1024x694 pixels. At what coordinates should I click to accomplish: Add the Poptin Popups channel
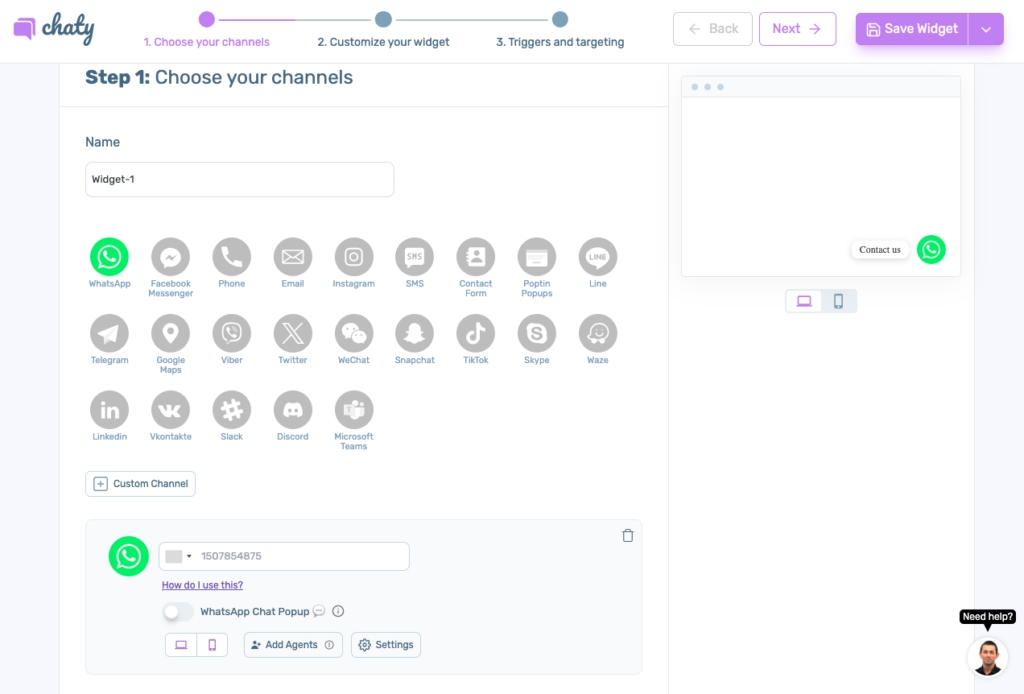pyautogui.click(x=537, y=257)
